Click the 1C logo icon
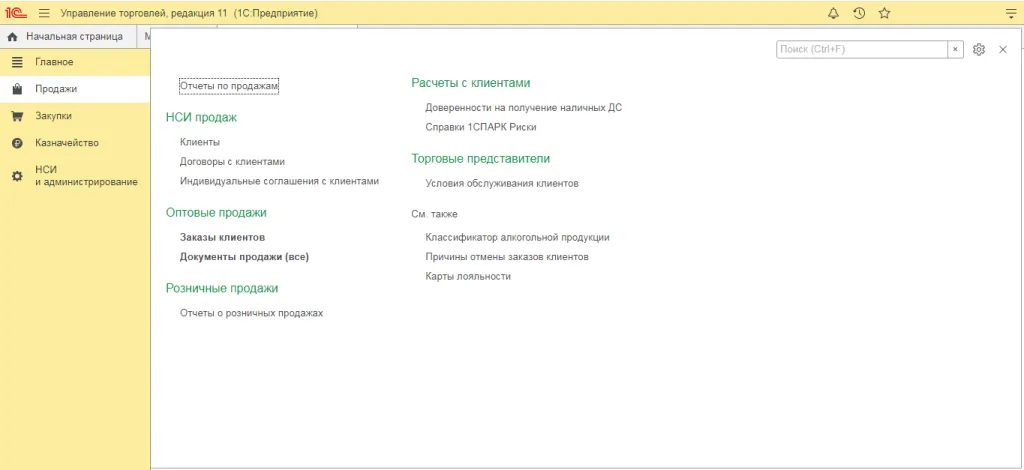Screen dimensions: 1024x470 tap(15, 13)
